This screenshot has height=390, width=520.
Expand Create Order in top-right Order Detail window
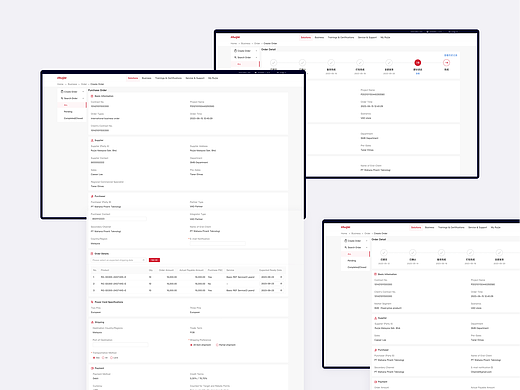[x=245, y=51]
